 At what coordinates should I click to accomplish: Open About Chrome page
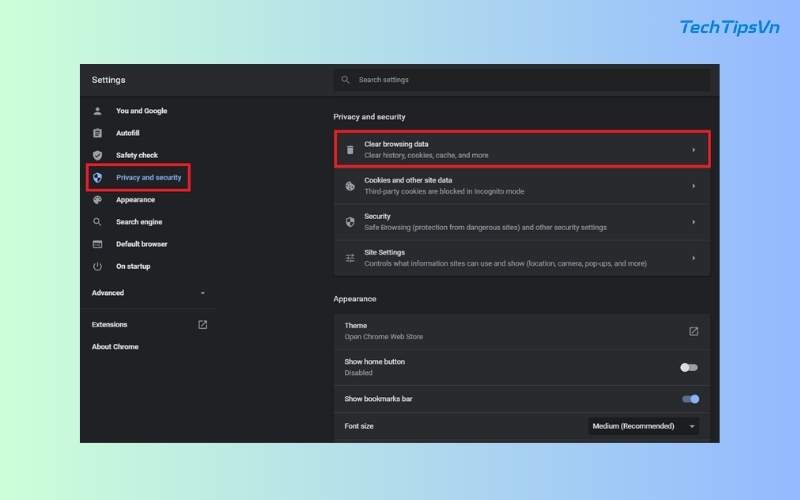point(115,347)
